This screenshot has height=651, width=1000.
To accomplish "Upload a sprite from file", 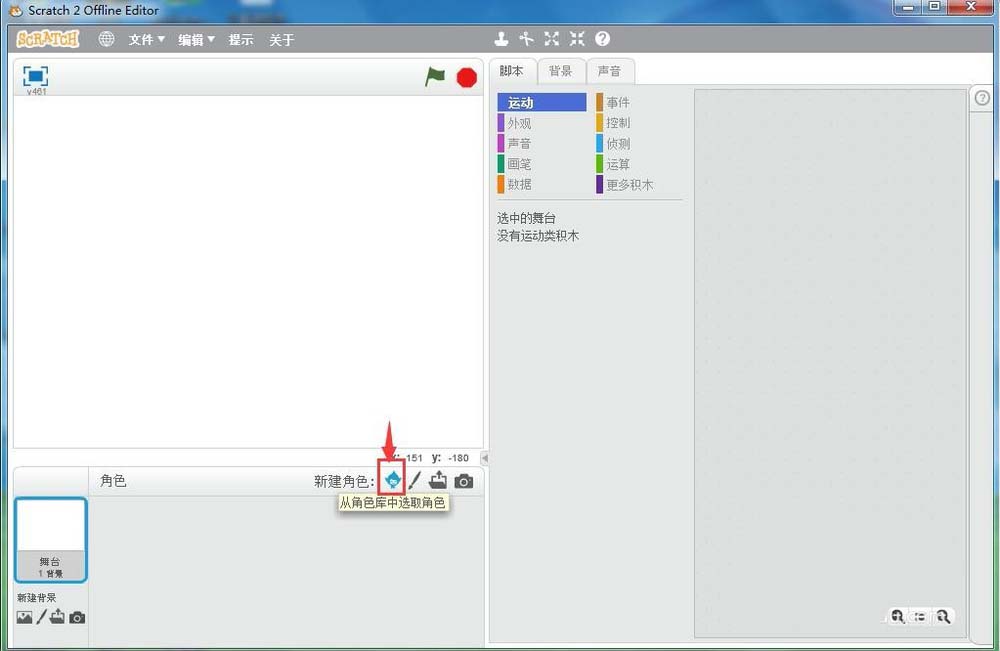I will coord(438,480).
